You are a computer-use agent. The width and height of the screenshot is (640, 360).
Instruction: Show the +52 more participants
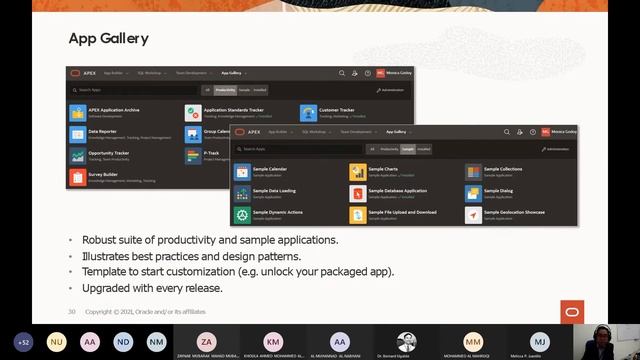23,342
